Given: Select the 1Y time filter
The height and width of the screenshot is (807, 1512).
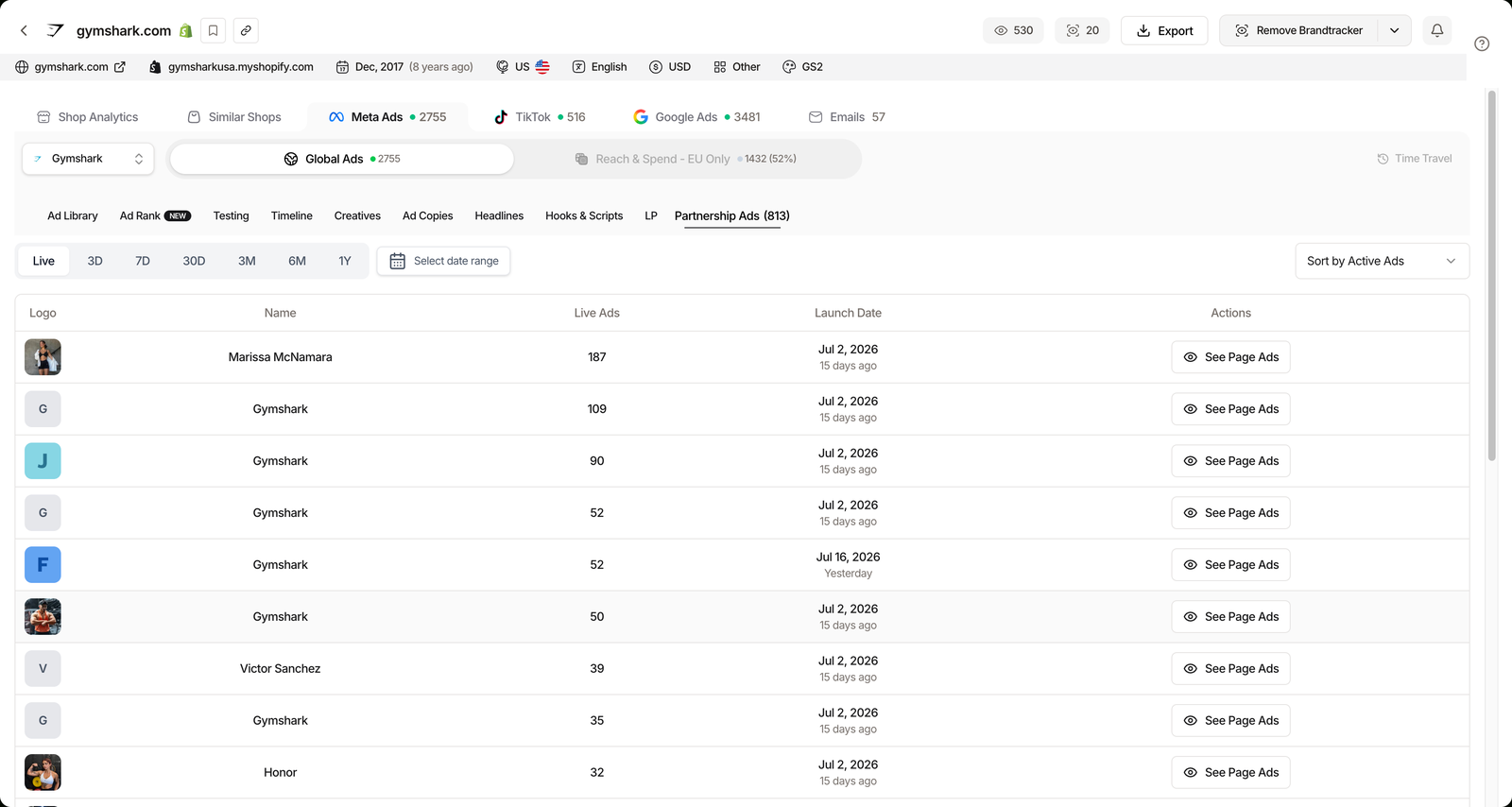Looking at the screenshot, I should click(345, 261).
